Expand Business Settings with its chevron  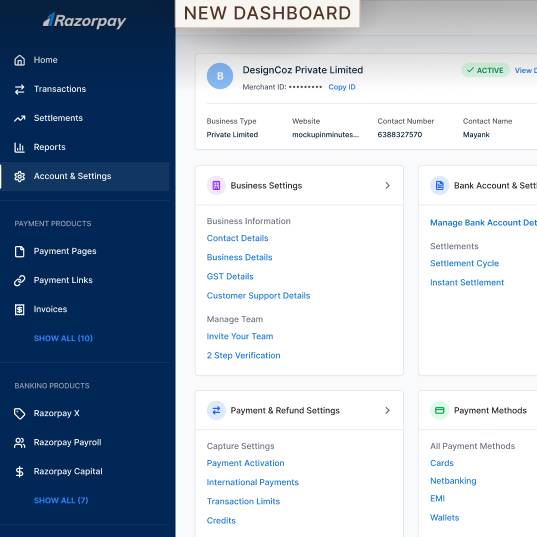(387, 185)
